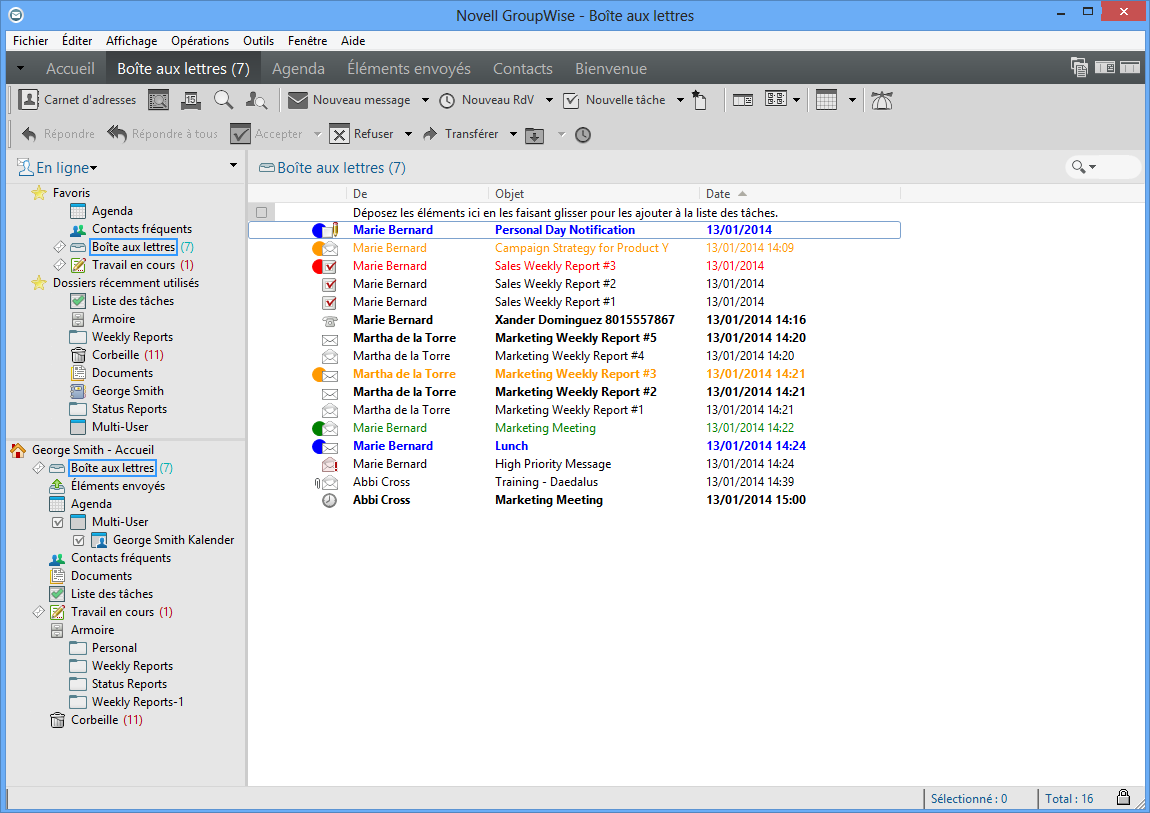Switch to the Éléments envoyés tab
Image resolution: width=1150 pixels, height=813 pixels.
pos(408,69)
